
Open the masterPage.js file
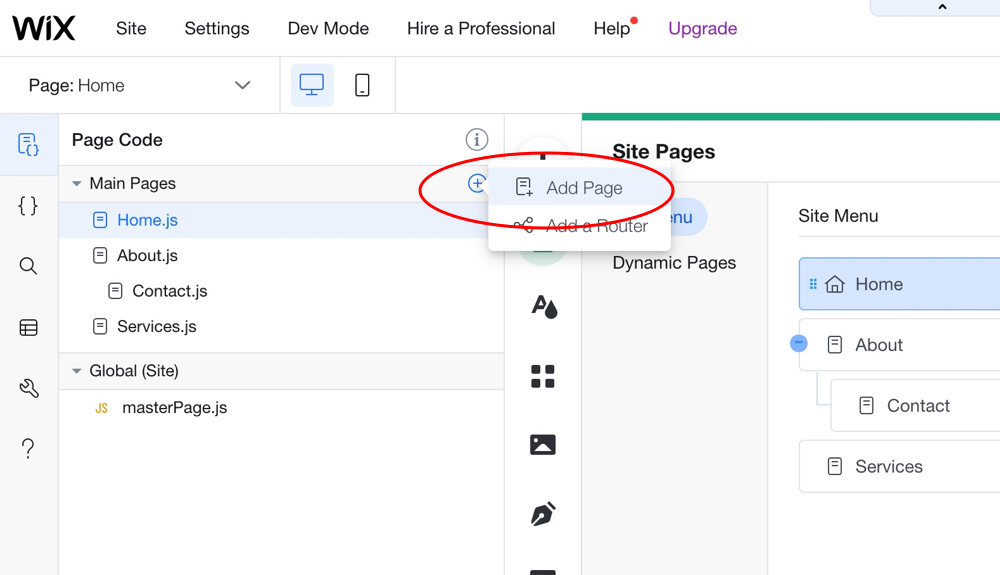[174, 408]
